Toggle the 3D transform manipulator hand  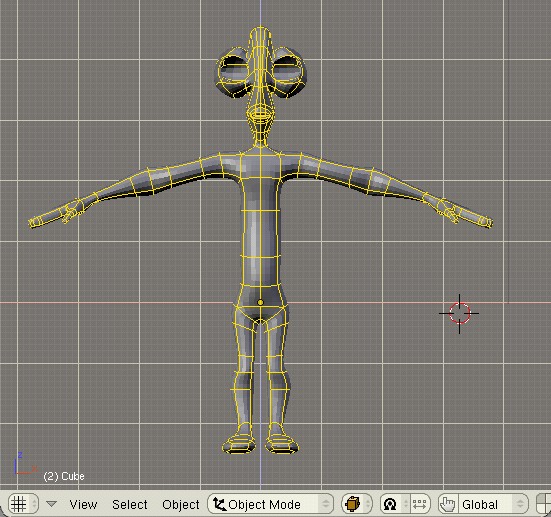tap(448, 504)
